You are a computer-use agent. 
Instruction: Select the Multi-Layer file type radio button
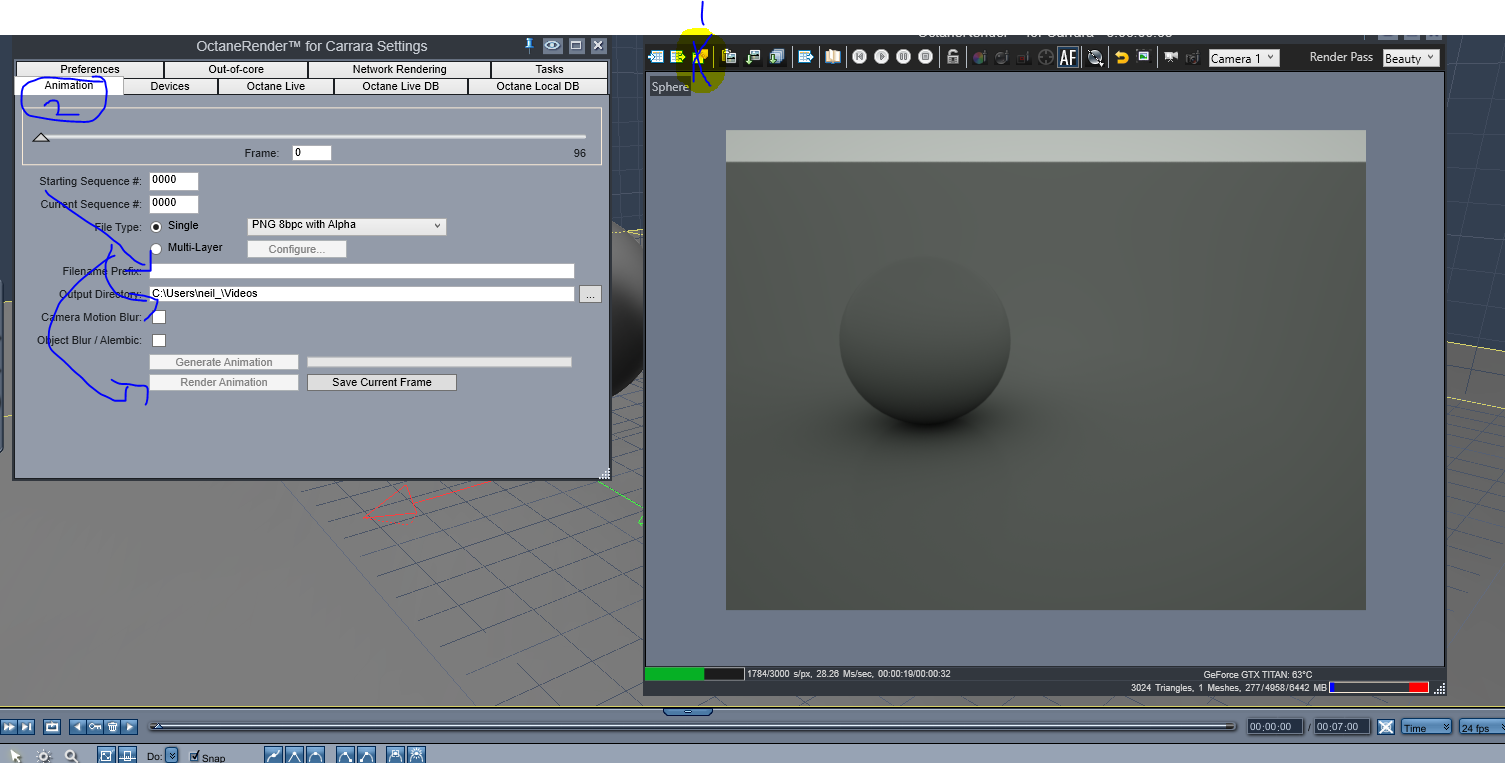click(x=156, y=249)
